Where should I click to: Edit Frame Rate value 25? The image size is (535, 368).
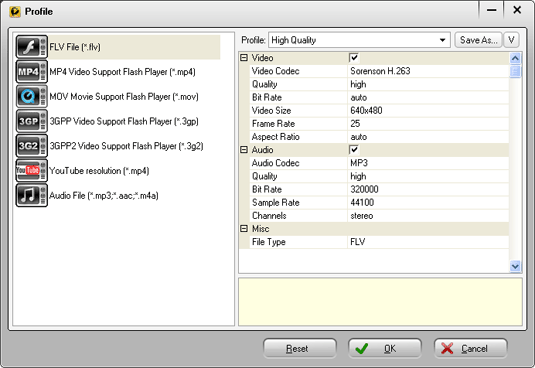pos(428,124)
